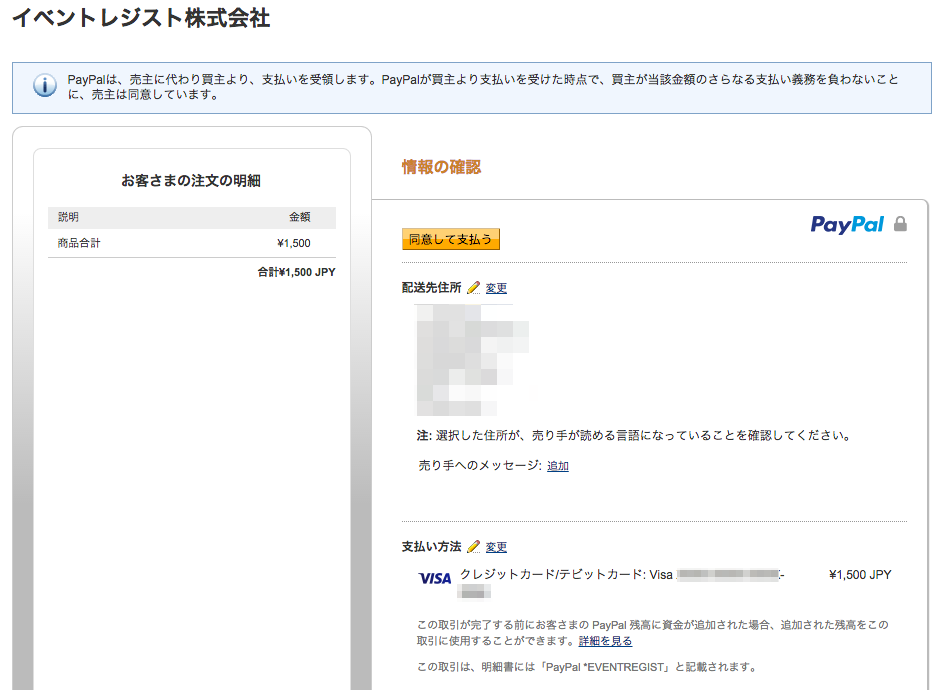This screenshot has height=690, width=946.
Task: Click the 注: 選択した住所が note text
Action: coord(634,435)
